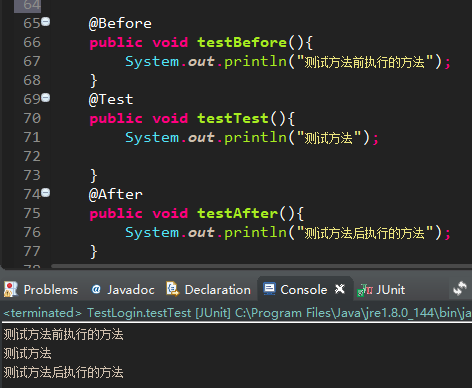Click the editor horizontal scrollbar

click(261, 266)
